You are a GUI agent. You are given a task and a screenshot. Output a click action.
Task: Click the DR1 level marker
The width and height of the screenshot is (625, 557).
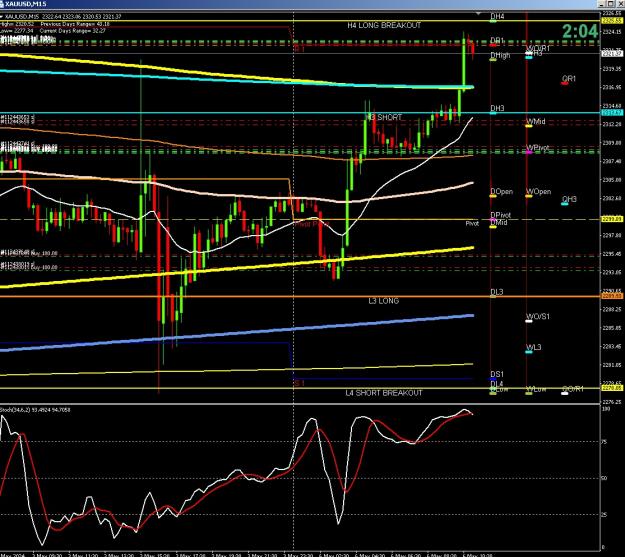497,41
